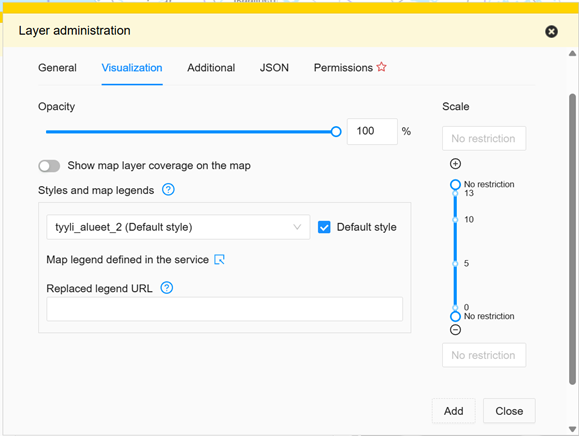This screenshot has height=436, width=579.
Task: Click the Add button
Action: 453,411
